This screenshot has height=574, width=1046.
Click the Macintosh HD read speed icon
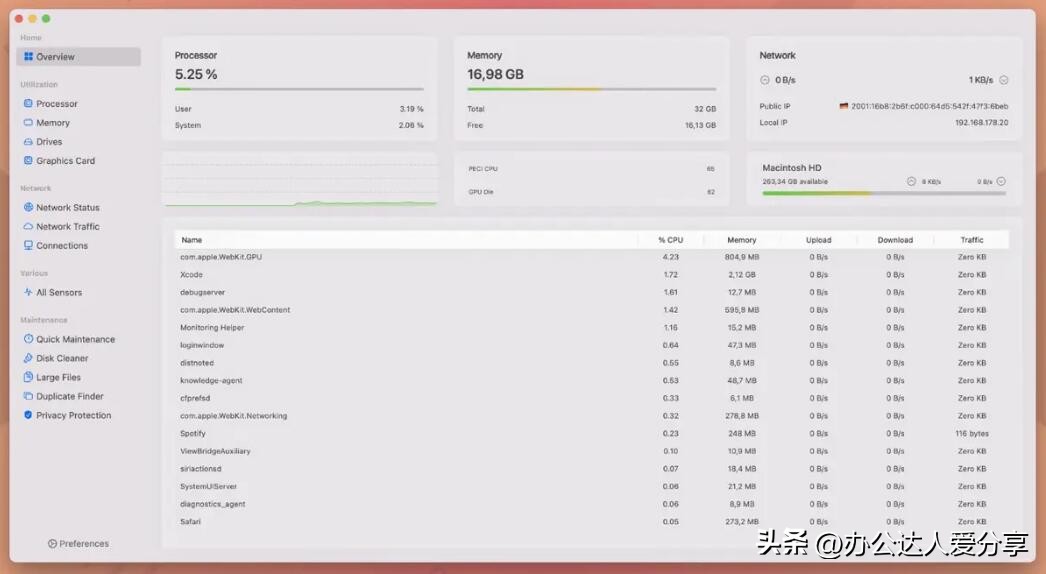(x=911, y=182)
